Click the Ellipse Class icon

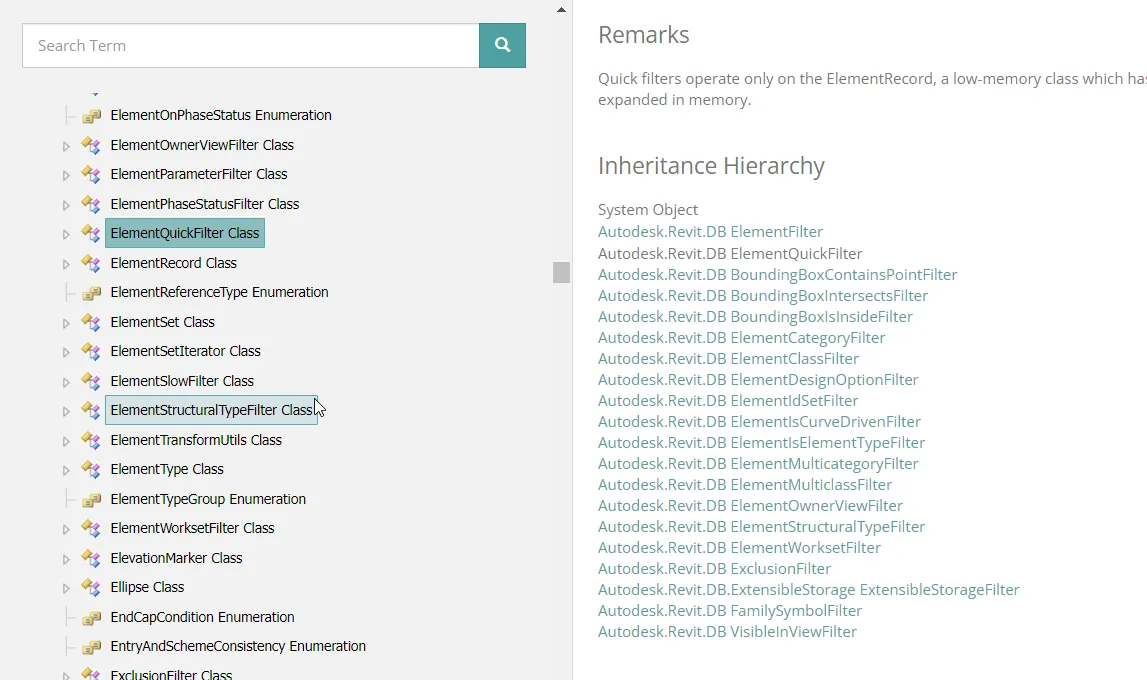91,588
